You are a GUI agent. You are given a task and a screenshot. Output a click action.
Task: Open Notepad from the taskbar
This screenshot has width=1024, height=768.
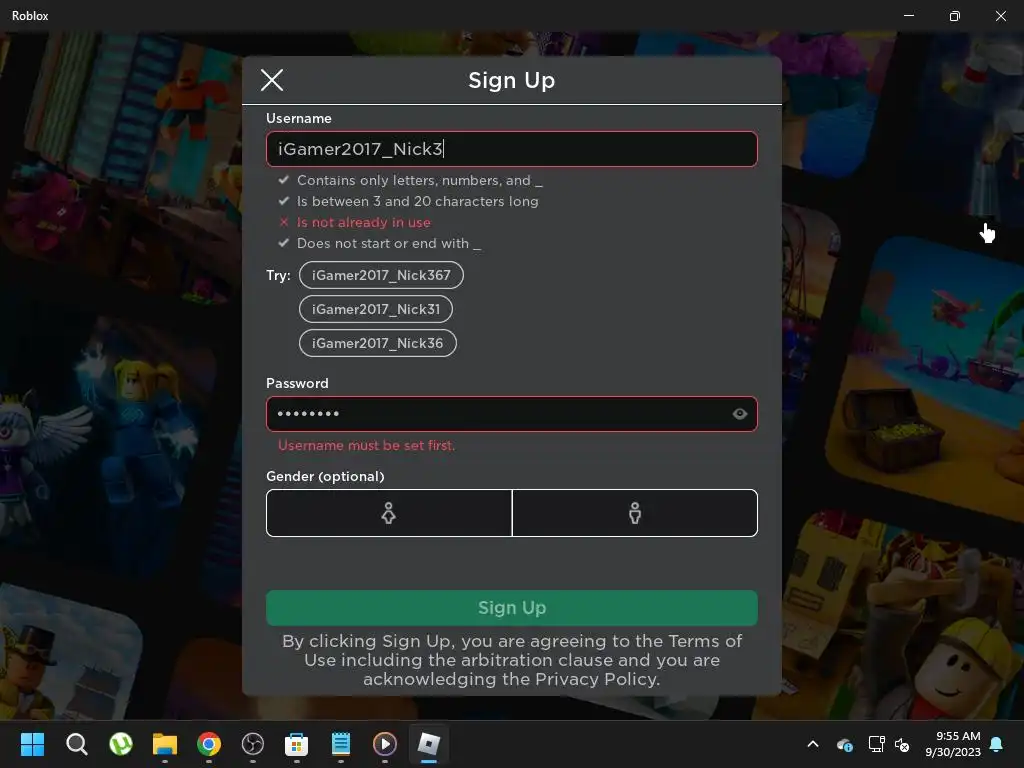341,744
